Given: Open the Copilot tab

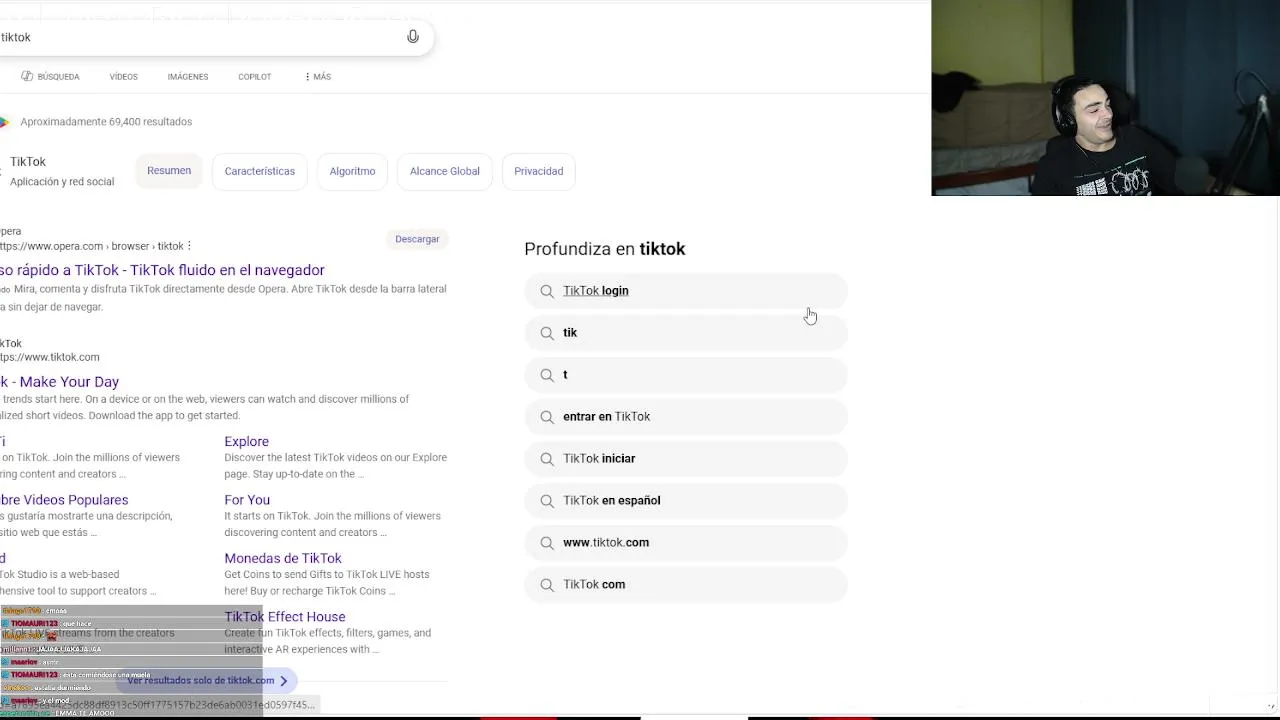Looking at the screenshot, I should (255, 76).
